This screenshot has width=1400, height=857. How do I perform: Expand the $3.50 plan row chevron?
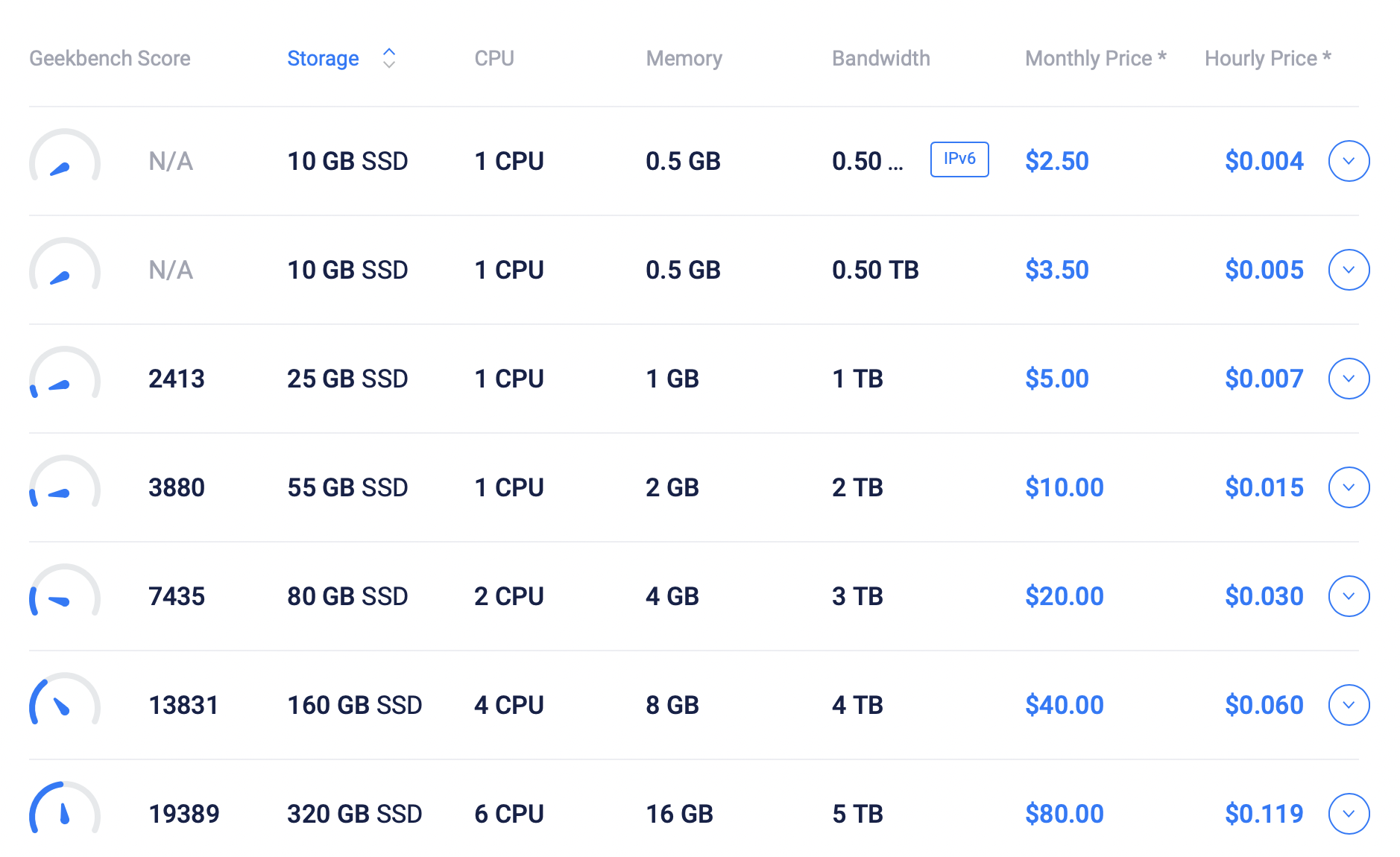pyautogui.click(x=1348, y=270)
